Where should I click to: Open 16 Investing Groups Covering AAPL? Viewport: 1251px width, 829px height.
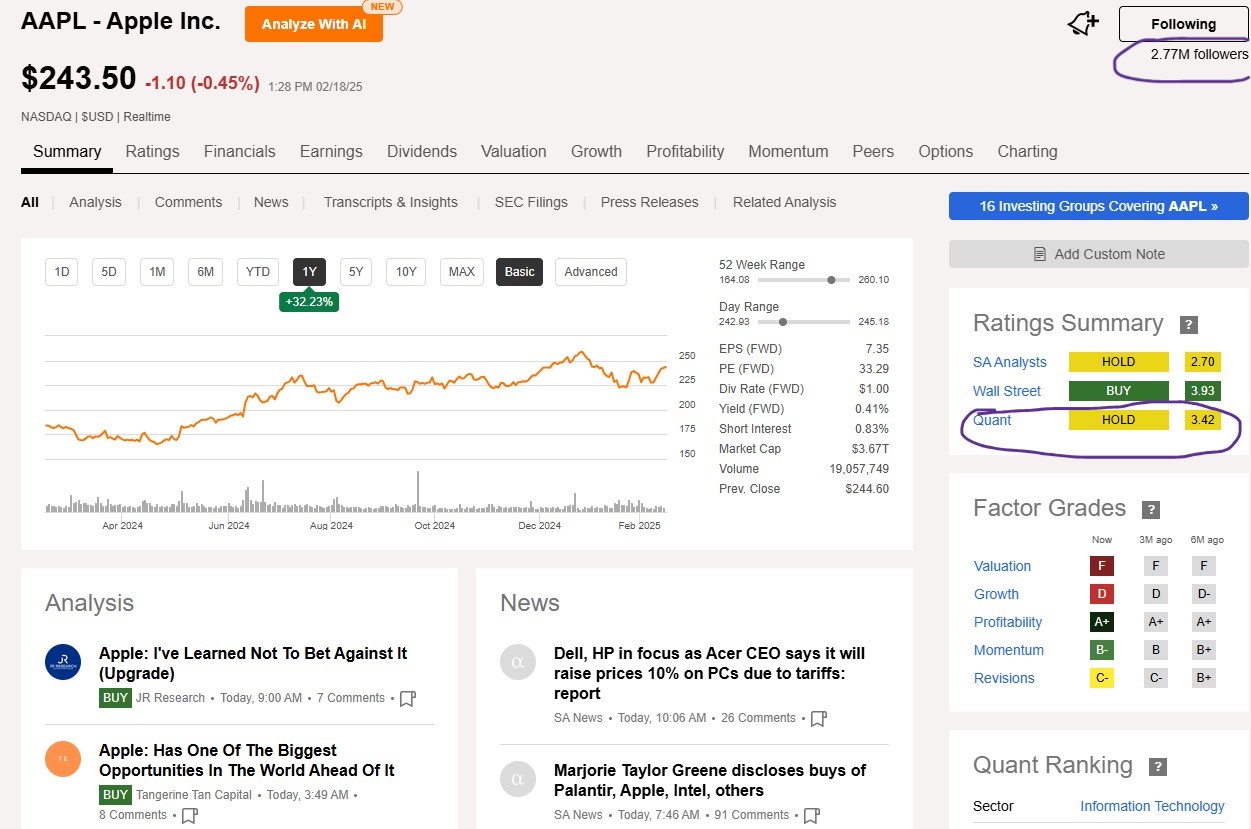pos(1098,206)
